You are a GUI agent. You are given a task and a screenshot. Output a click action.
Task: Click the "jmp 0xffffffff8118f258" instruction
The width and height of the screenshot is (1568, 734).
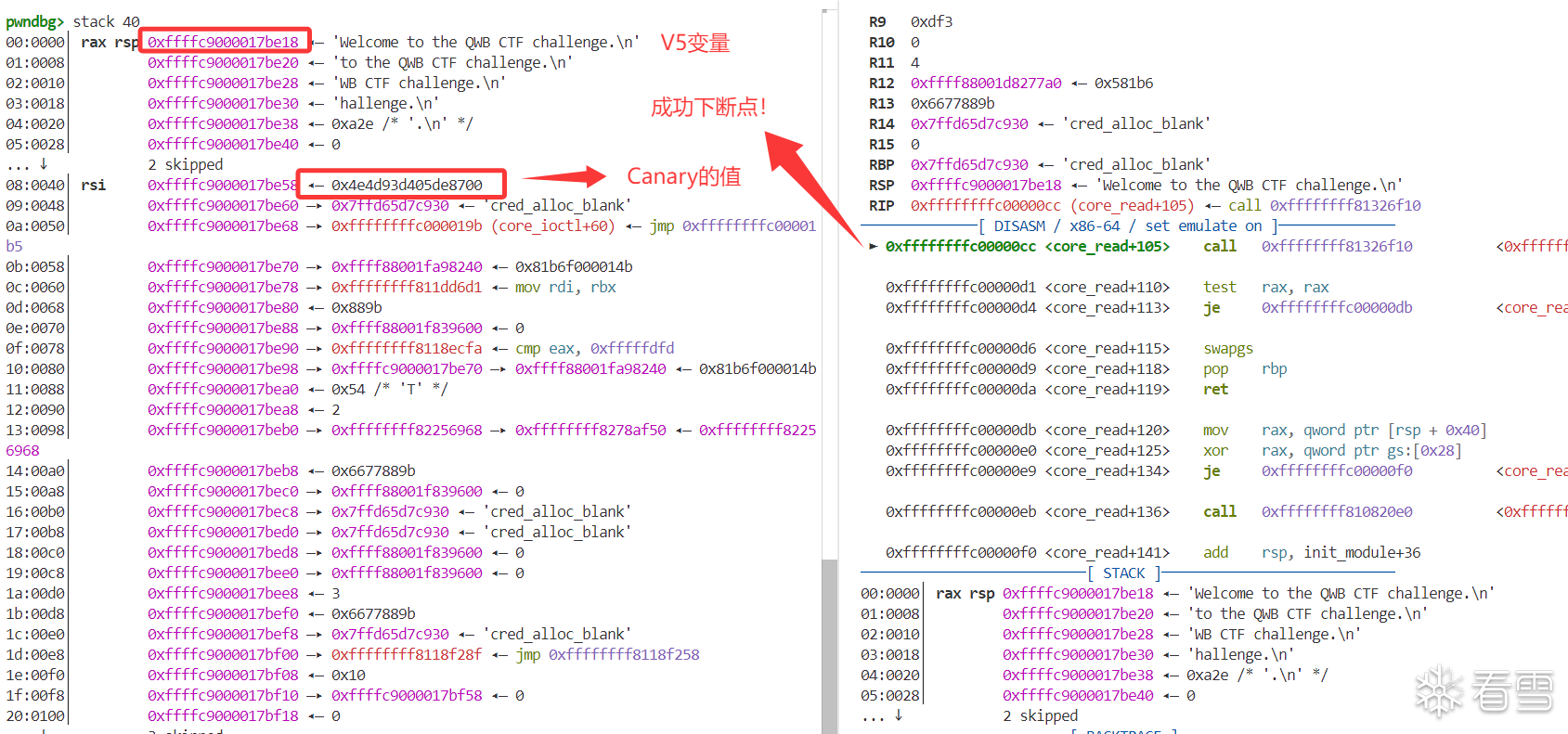(x=607, y=654)
